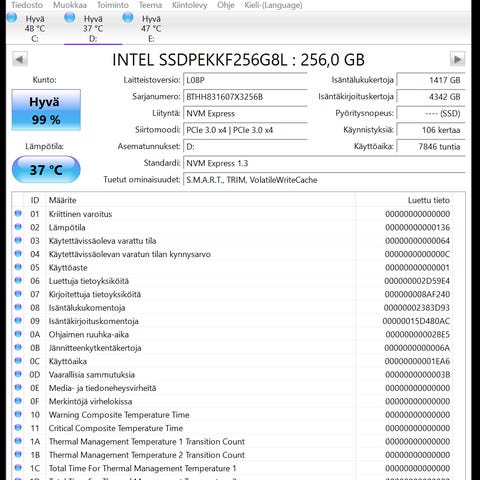Viewport: 480px width, 480px height.
Task: Click the Asematunnukset field D:
Action: point(245,147)
